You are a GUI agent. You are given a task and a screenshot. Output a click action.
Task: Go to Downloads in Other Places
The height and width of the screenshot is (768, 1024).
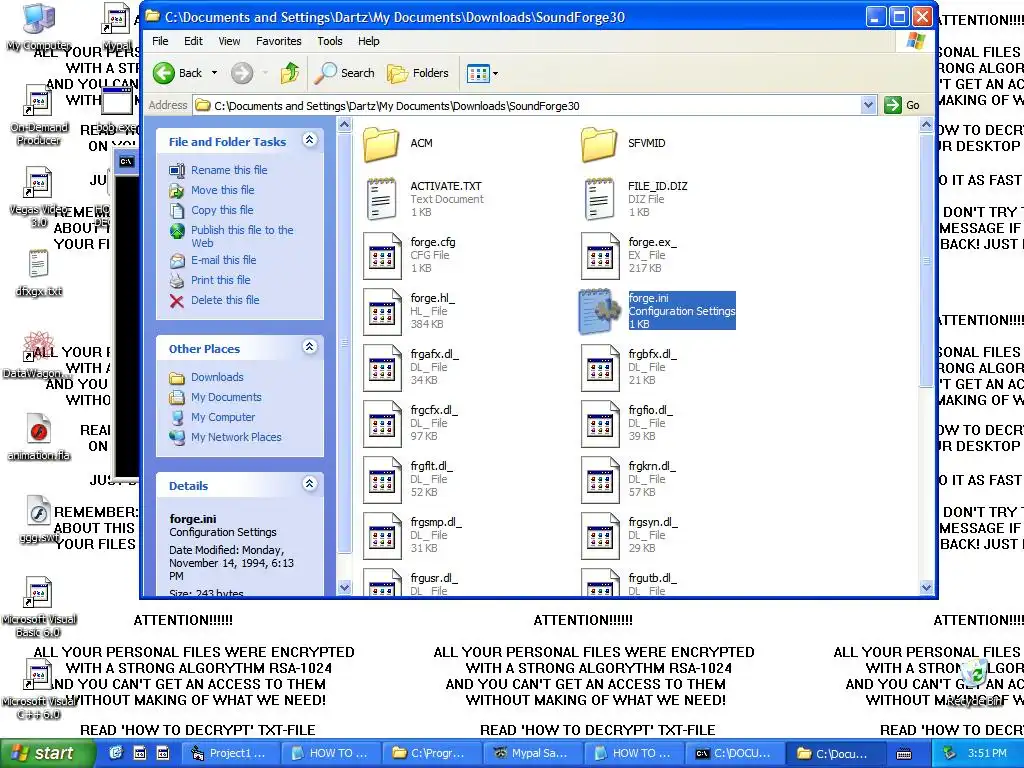(x=217, y=377)
